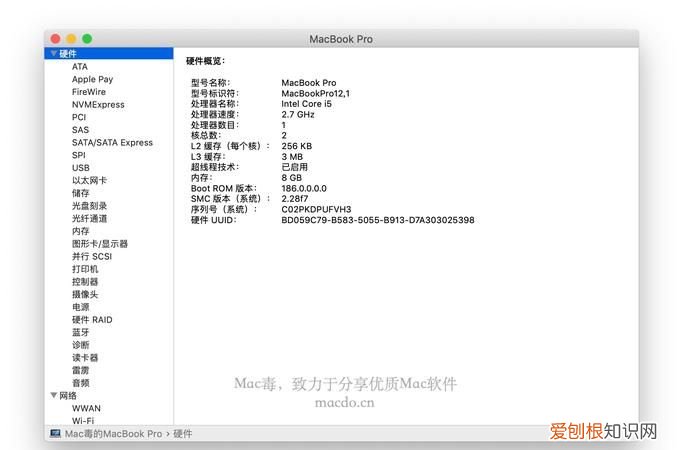Open the USB hardware entry
The height and width of the screenshot is (450, 683).
[x=81, y=168]
